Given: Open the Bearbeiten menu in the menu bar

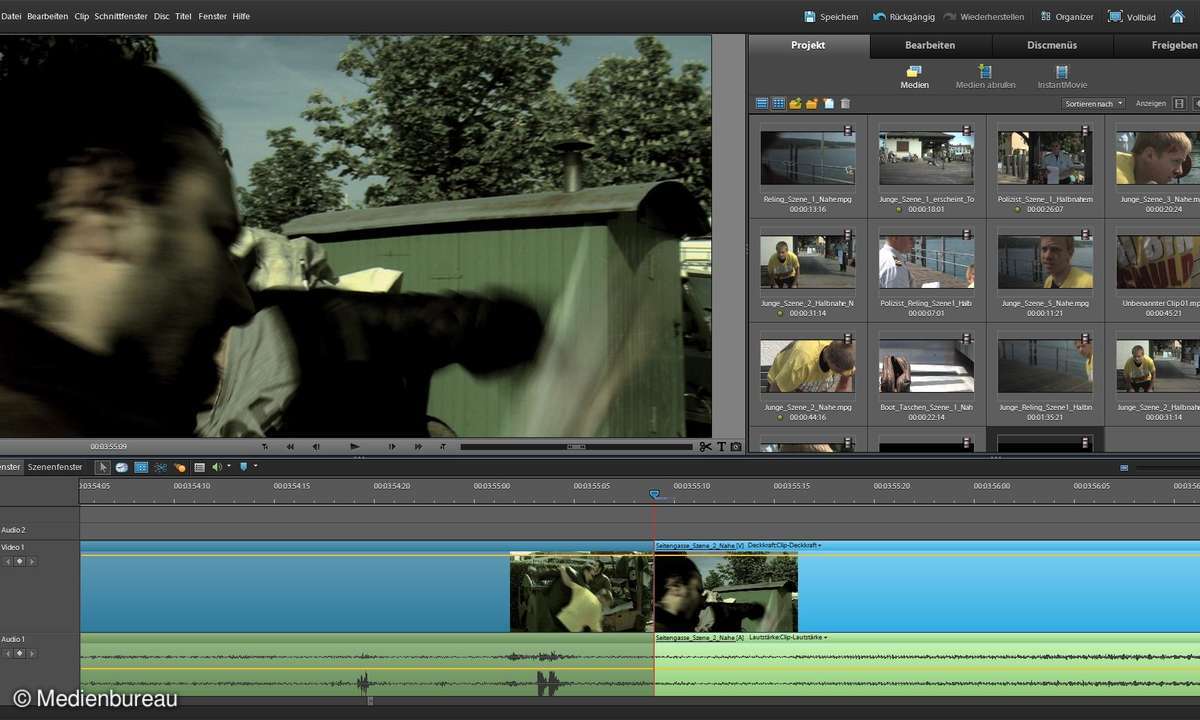Looking at the screenshot, I should (48, 16).
